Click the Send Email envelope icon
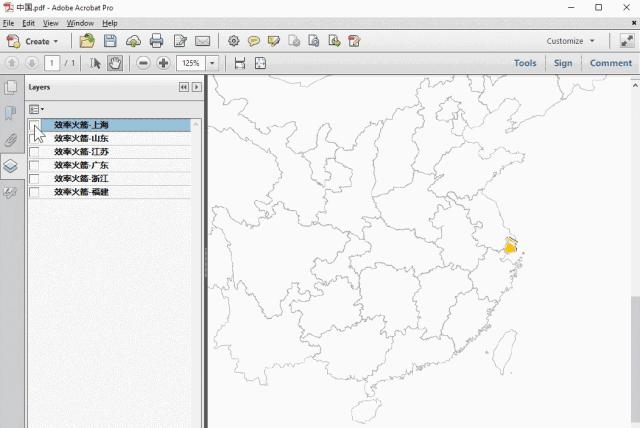Screen dimensions: 640x428 (x=203, y=41)
